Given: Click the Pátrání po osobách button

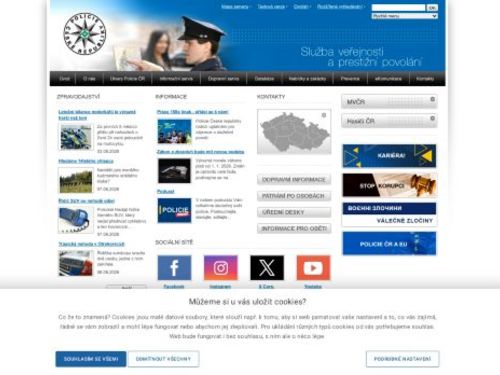Looking at the screenshot, I should point(294,196).
